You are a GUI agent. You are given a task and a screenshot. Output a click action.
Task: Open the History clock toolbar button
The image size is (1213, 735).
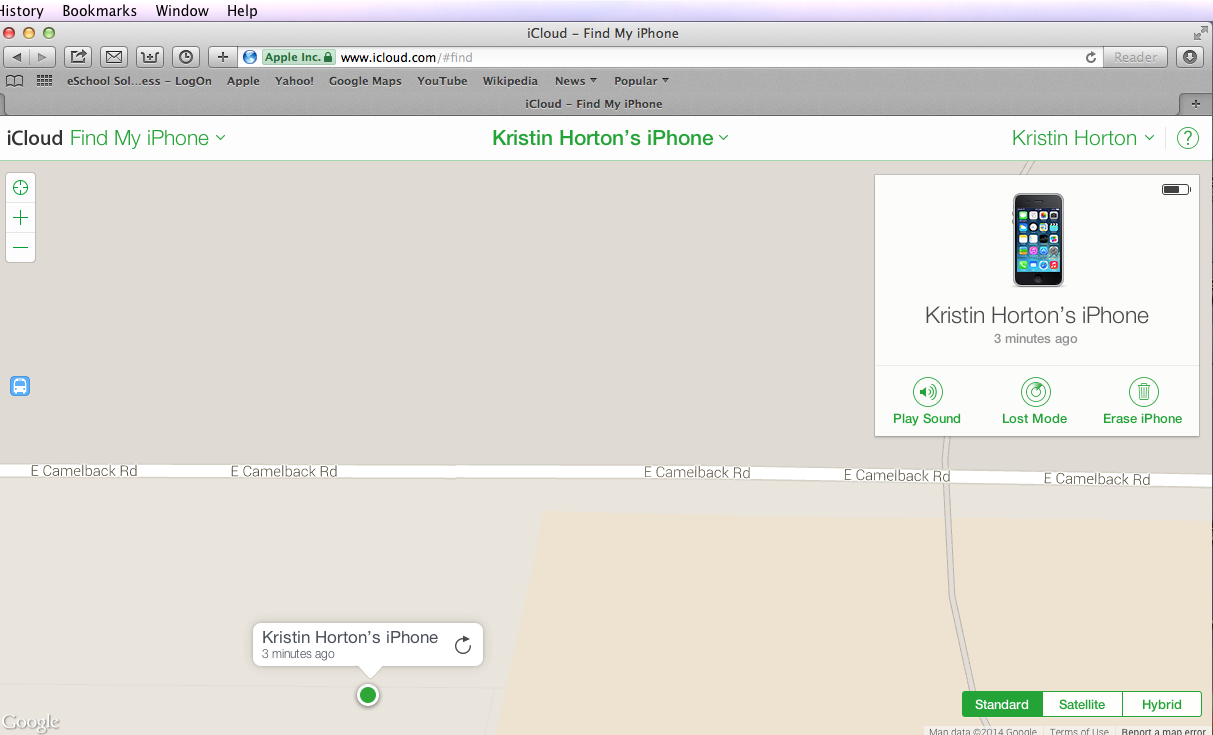click(185, 57)
